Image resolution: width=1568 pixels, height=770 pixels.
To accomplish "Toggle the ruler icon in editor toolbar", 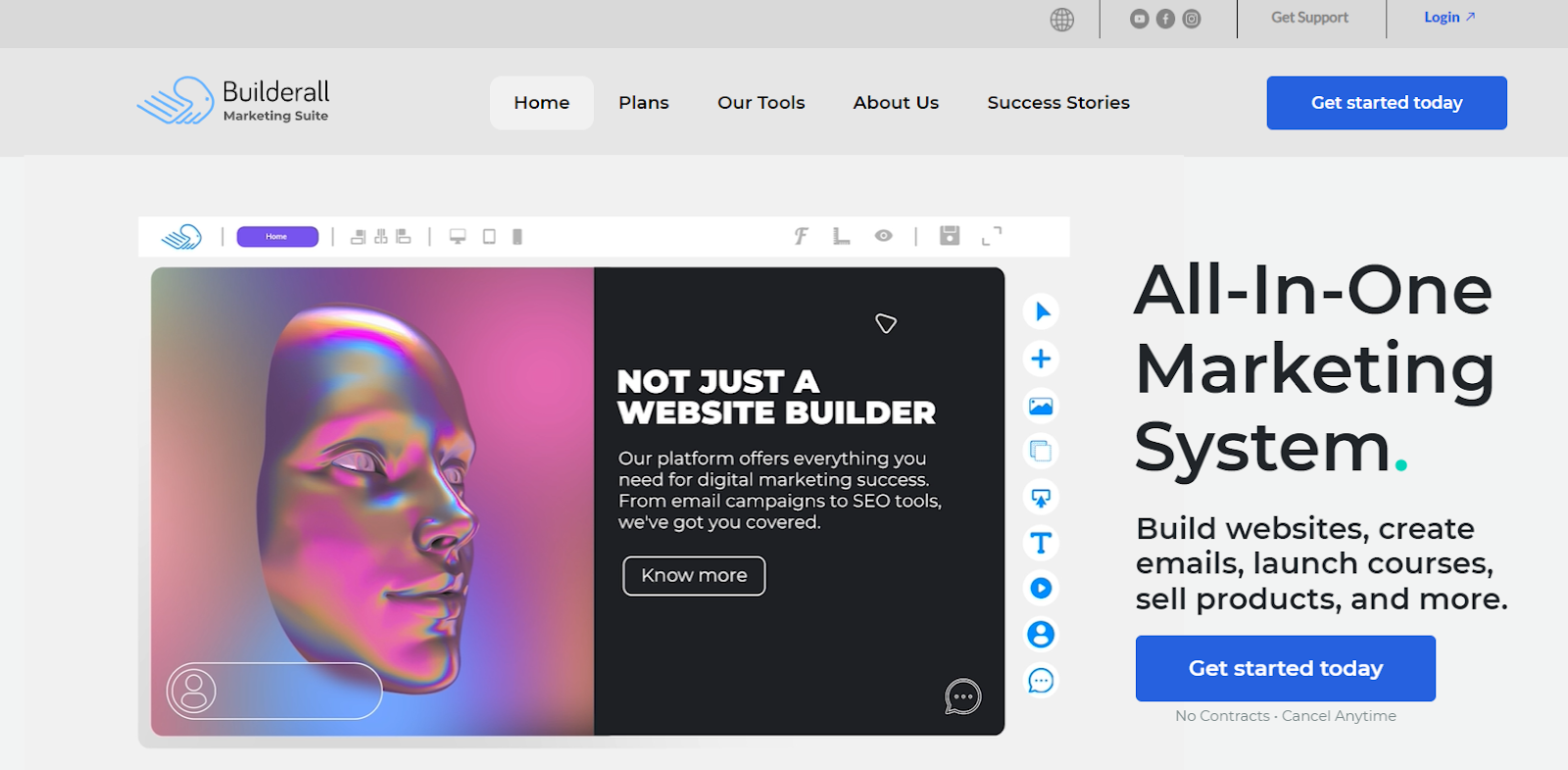I will [x=841, y=236].
